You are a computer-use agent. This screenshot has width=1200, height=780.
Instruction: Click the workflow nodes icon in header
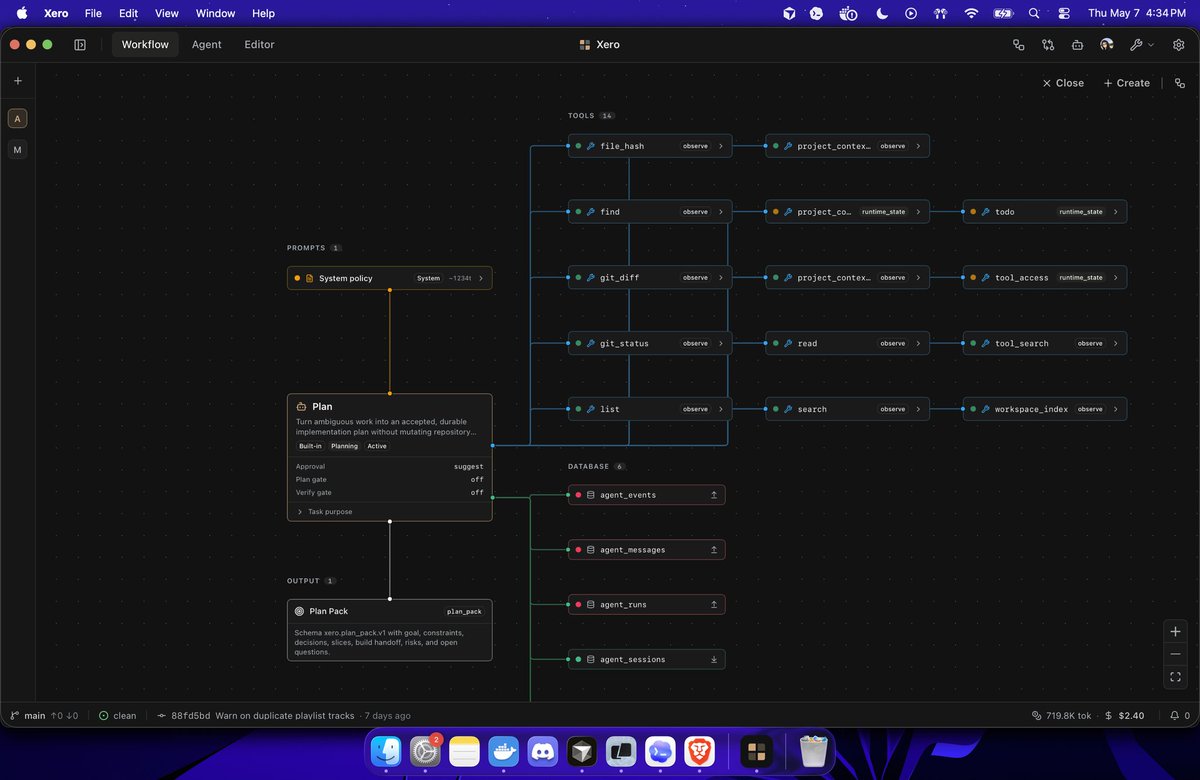tap(1019, 45)
